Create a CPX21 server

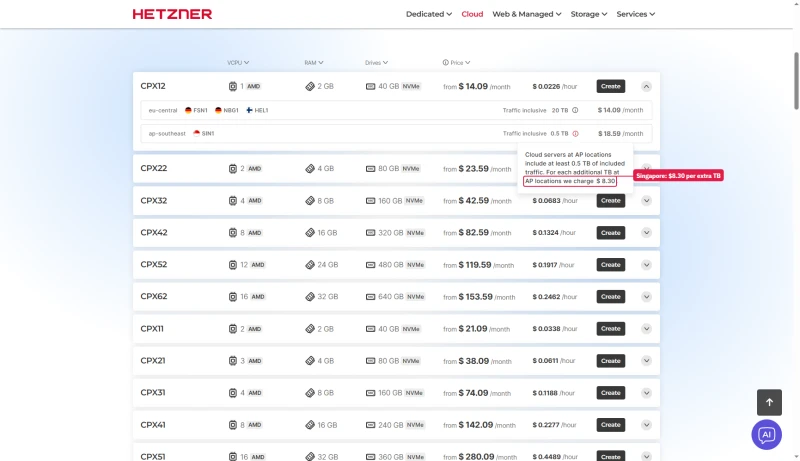tap(611, 361)
